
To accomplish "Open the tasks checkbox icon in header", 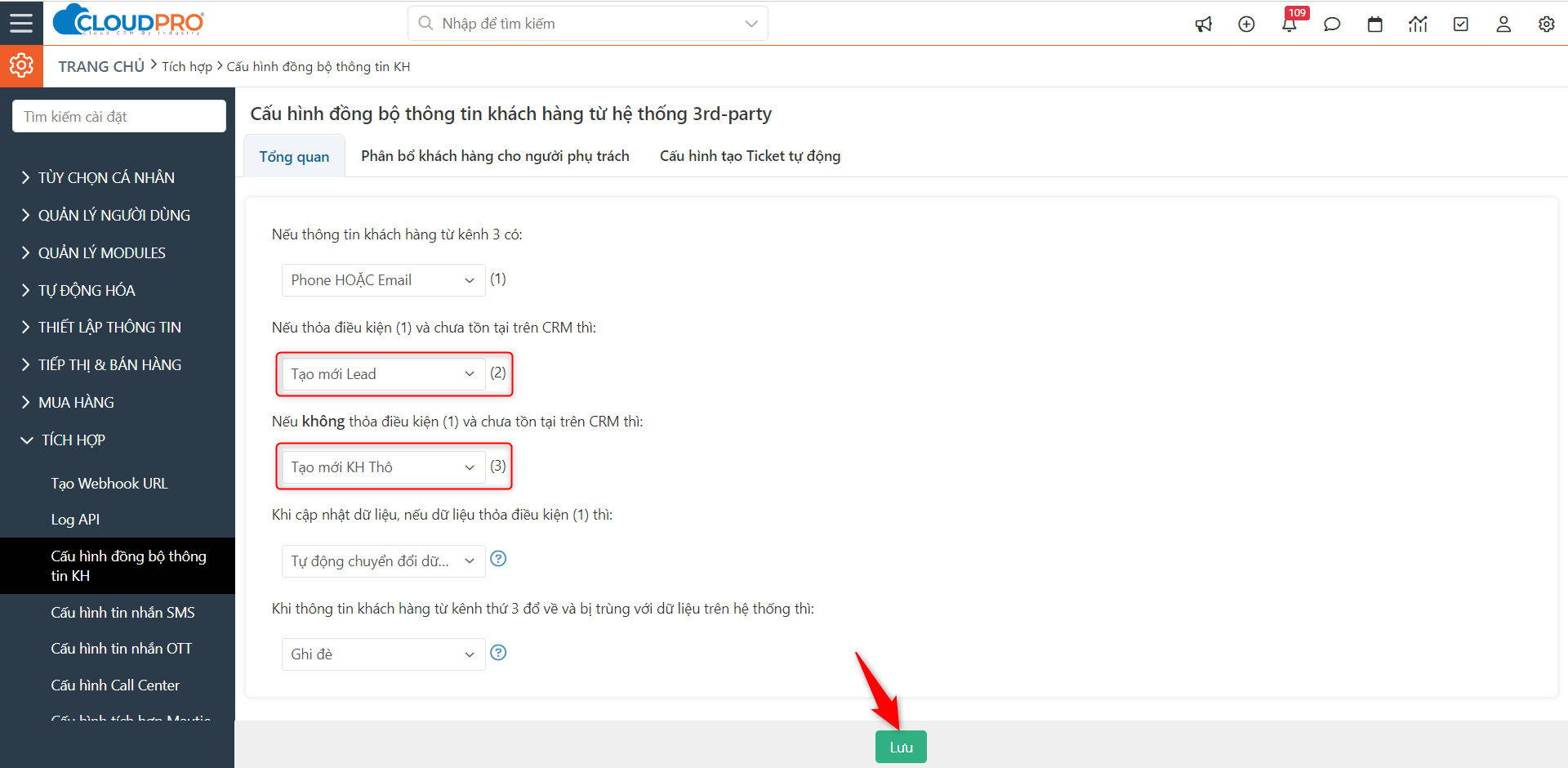I will 1461,24.
